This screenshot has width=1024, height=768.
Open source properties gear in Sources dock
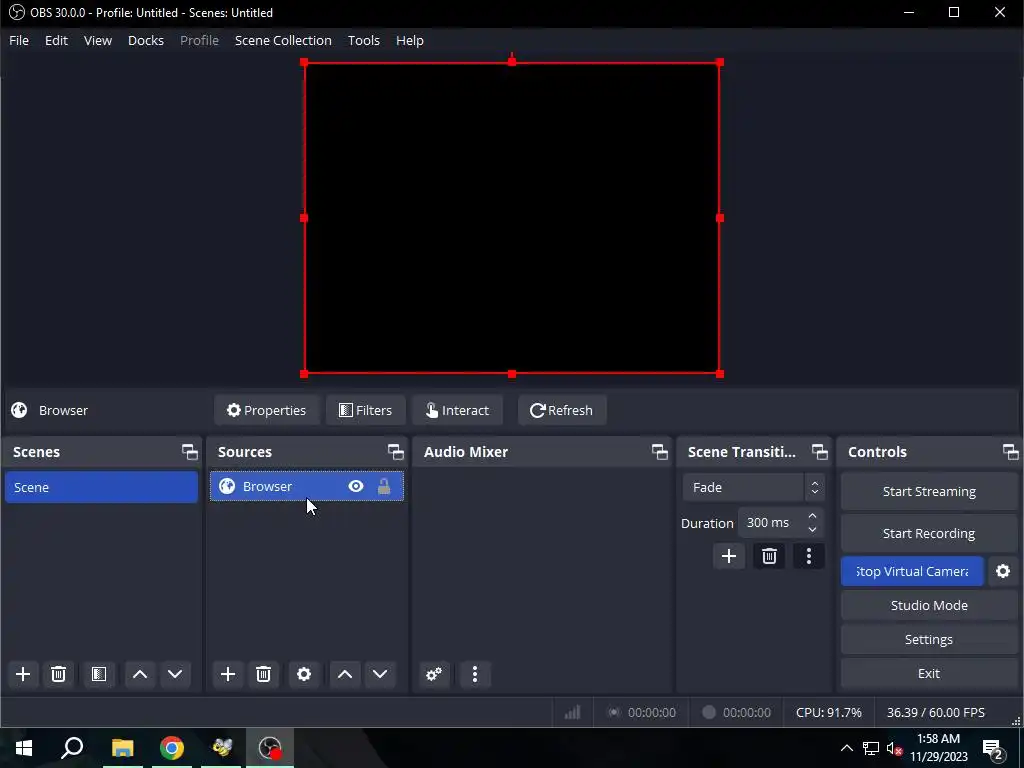pyautogui.click(x=304, y=674)
